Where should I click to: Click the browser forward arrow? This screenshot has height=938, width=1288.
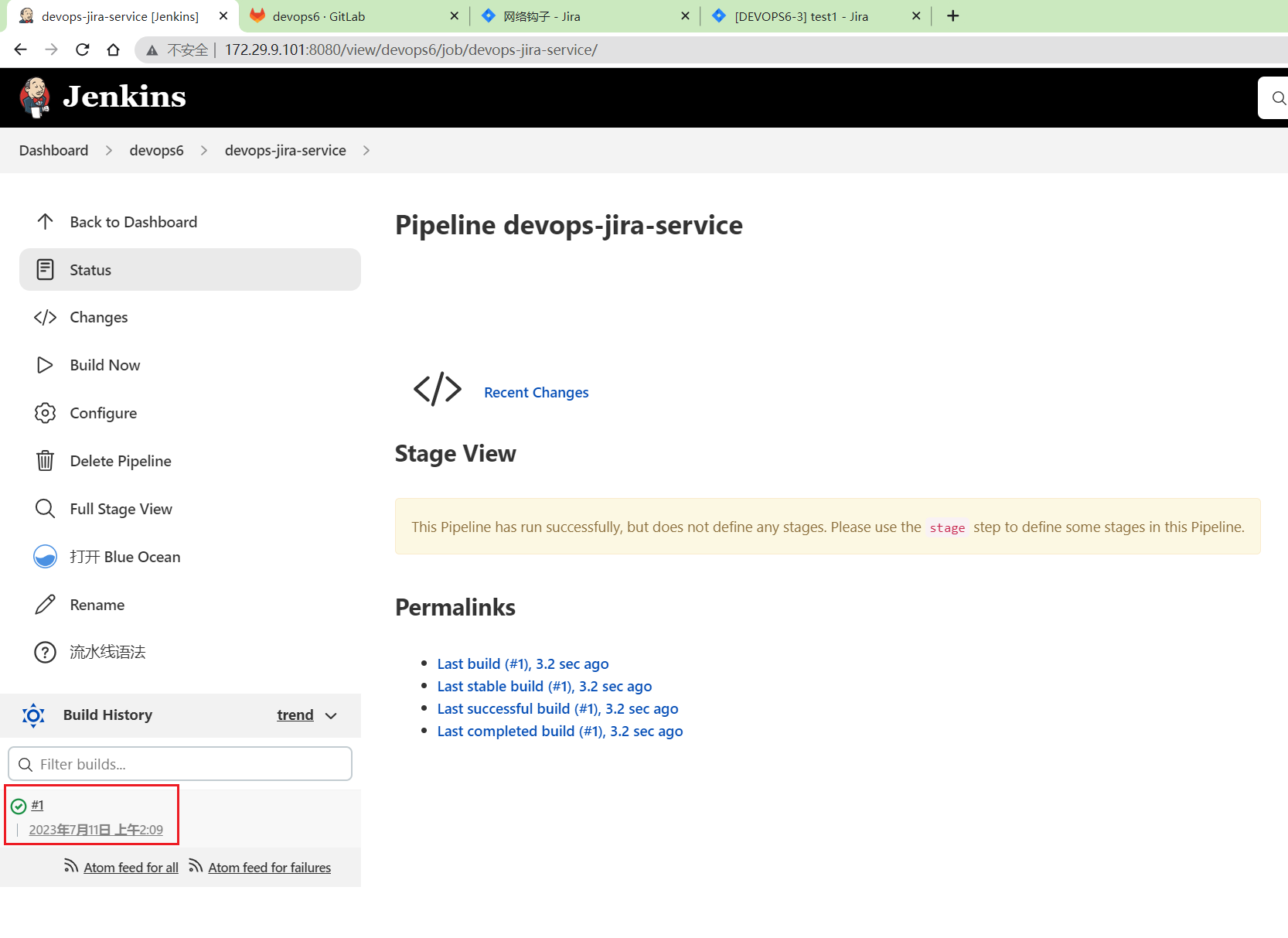point(52,49)
